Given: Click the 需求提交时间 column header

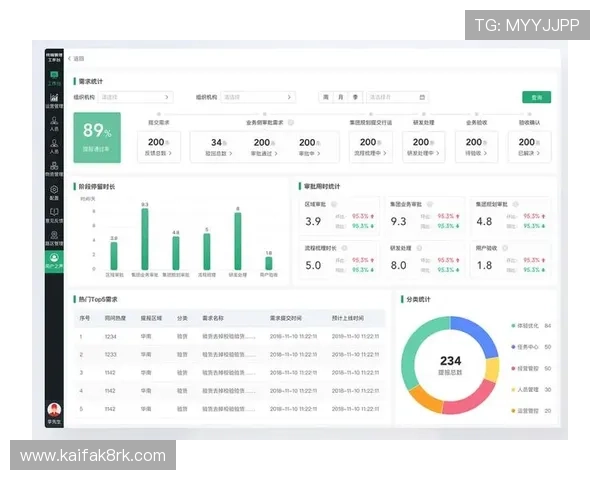Looking at the screenshot, I should click(x=285, y=318).
